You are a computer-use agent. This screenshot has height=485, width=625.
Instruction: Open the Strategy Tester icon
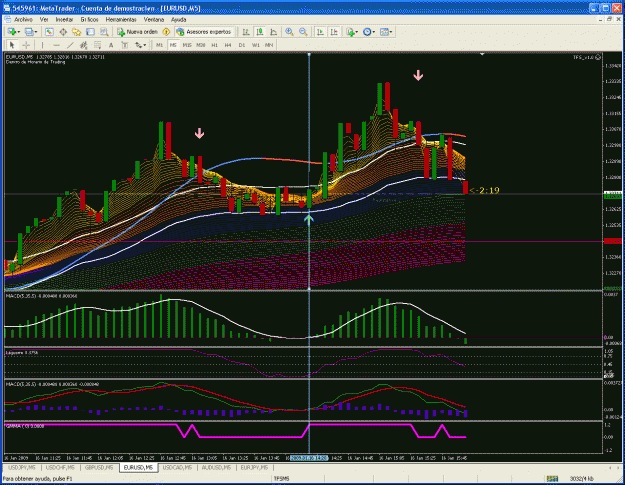[x=104, y=32]
